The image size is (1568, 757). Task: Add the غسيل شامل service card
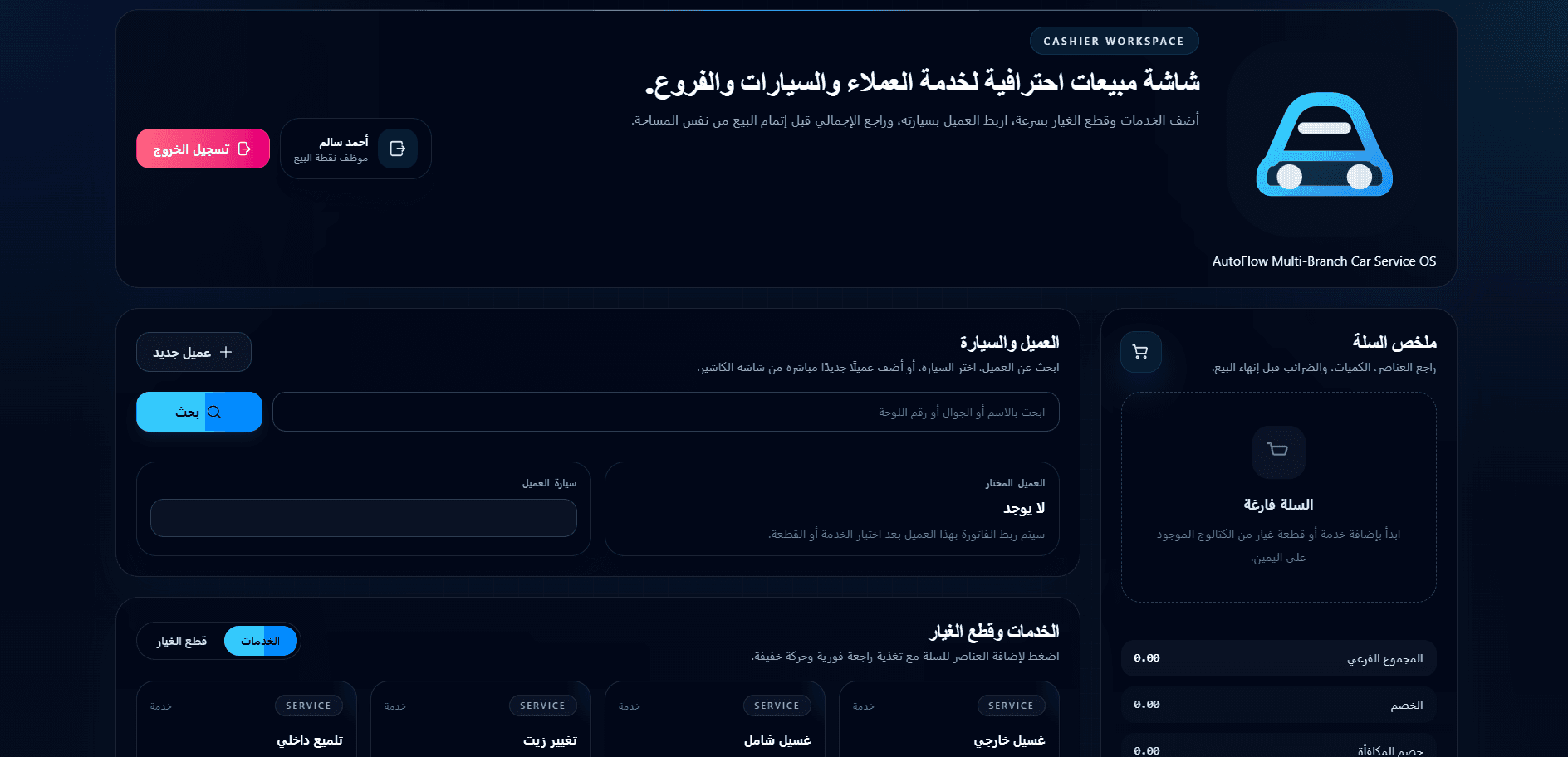(x=714, y=719)
